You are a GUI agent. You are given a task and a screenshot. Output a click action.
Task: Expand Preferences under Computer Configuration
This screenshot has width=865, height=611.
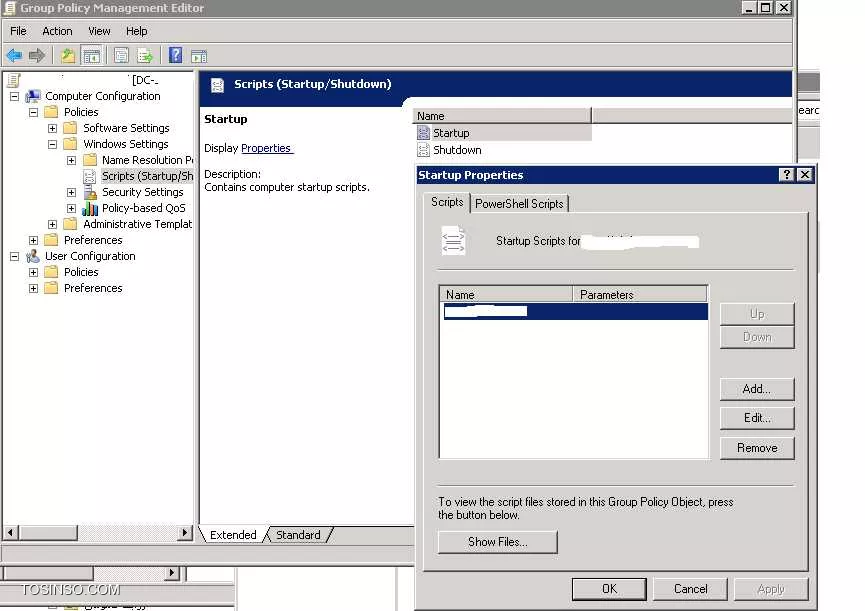point(34,240)
